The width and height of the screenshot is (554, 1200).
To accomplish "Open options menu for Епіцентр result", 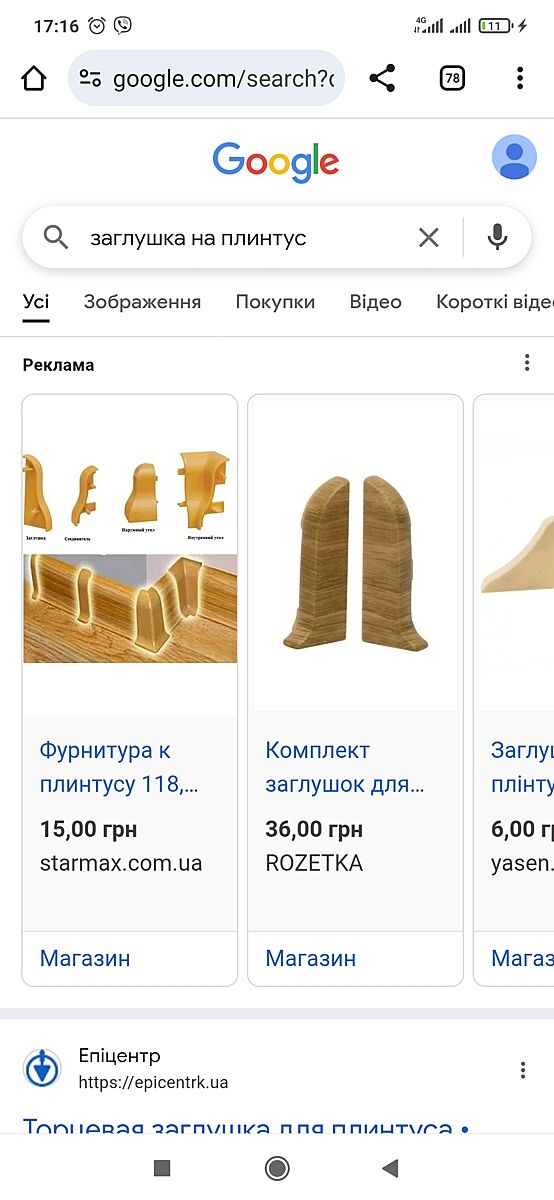I will pos(522,1070).
